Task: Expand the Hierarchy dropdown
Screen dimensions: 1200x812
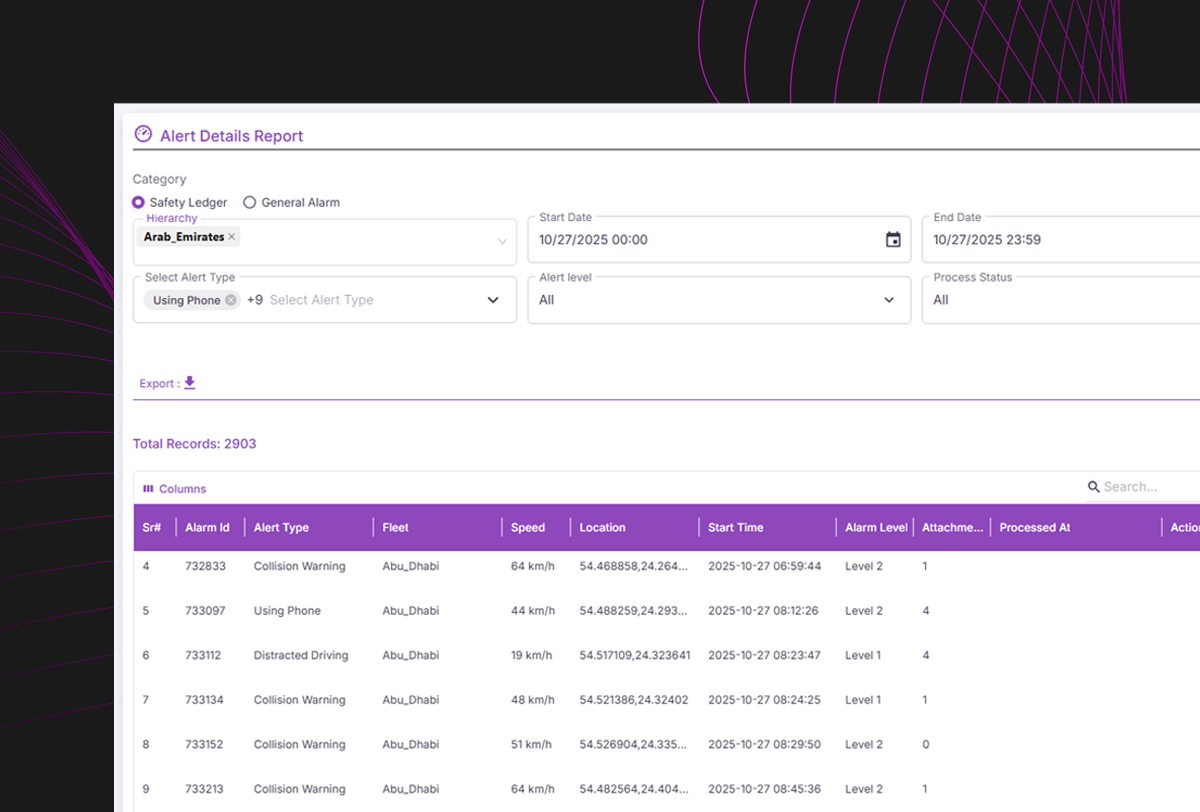Action: click(x=502, y=240)
